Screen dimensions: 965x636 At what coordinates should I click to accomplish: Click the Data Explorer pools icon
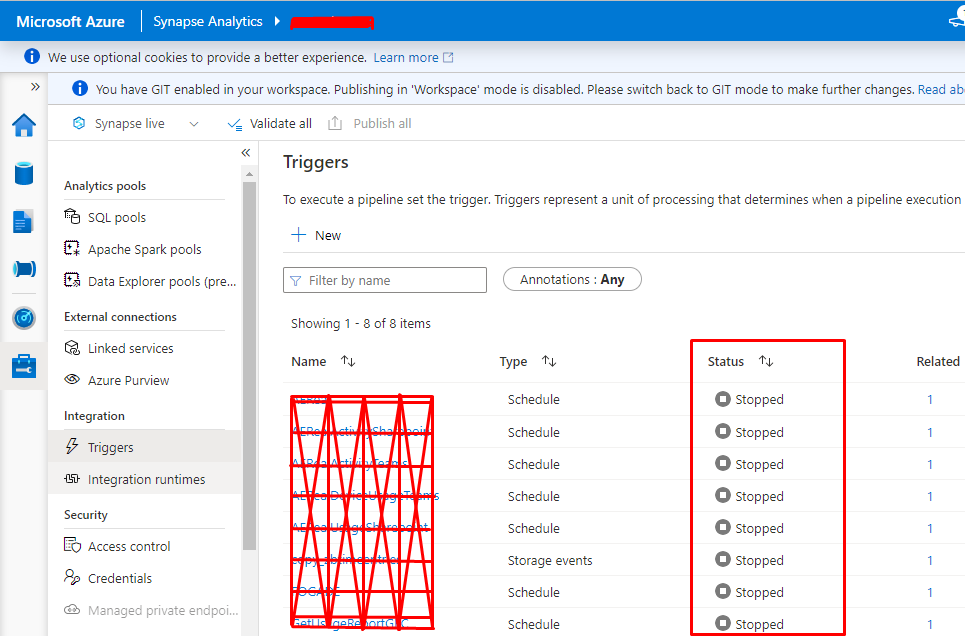click(x=72, y=280)
